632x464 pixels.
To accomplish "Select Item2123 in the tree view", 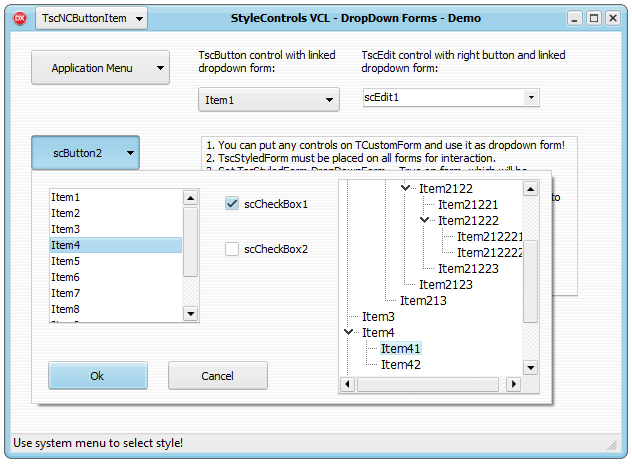I will (446, 285).
